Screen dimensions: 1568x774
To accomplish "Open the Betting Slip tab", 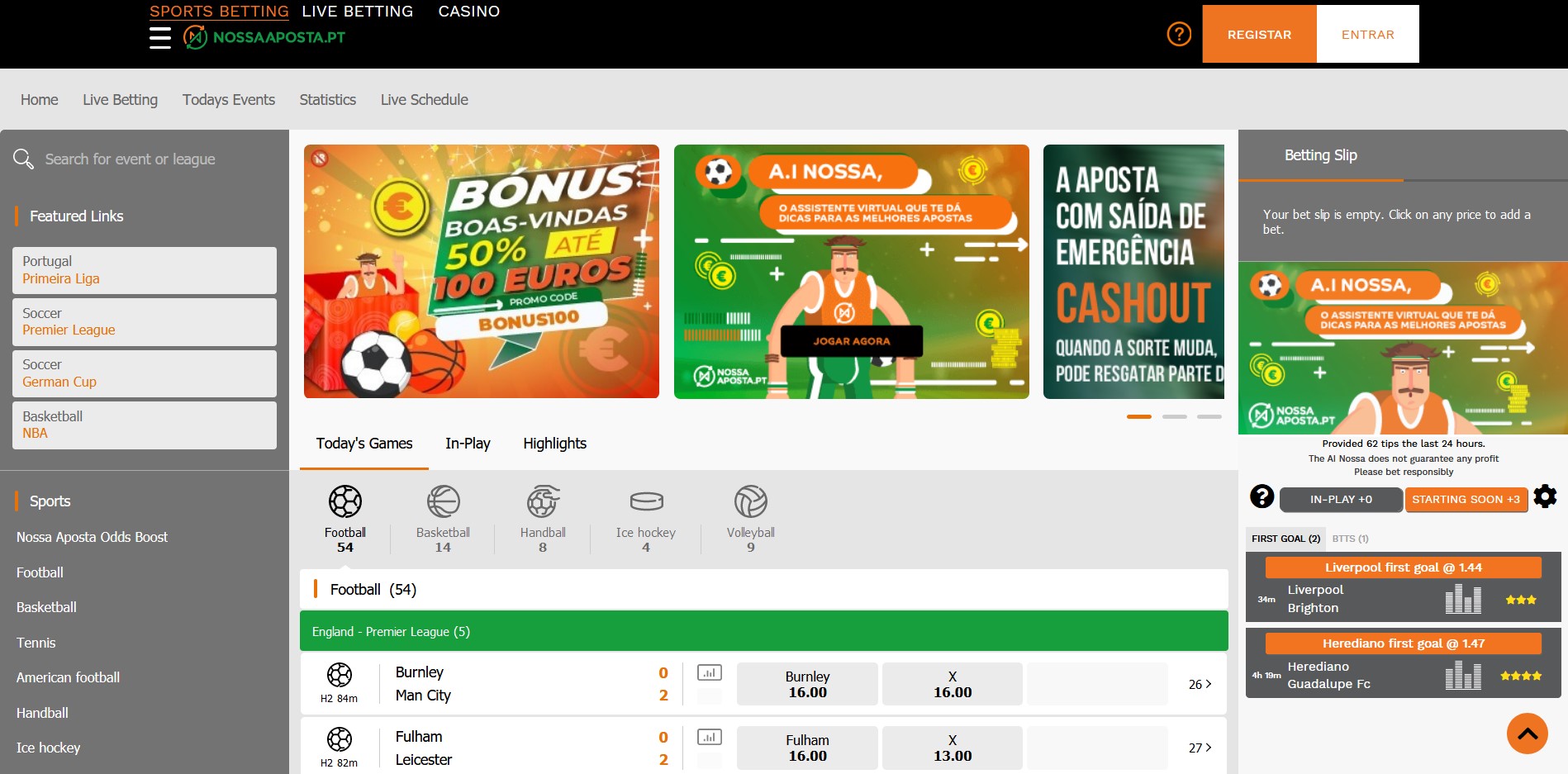I will click(1320, 155).
